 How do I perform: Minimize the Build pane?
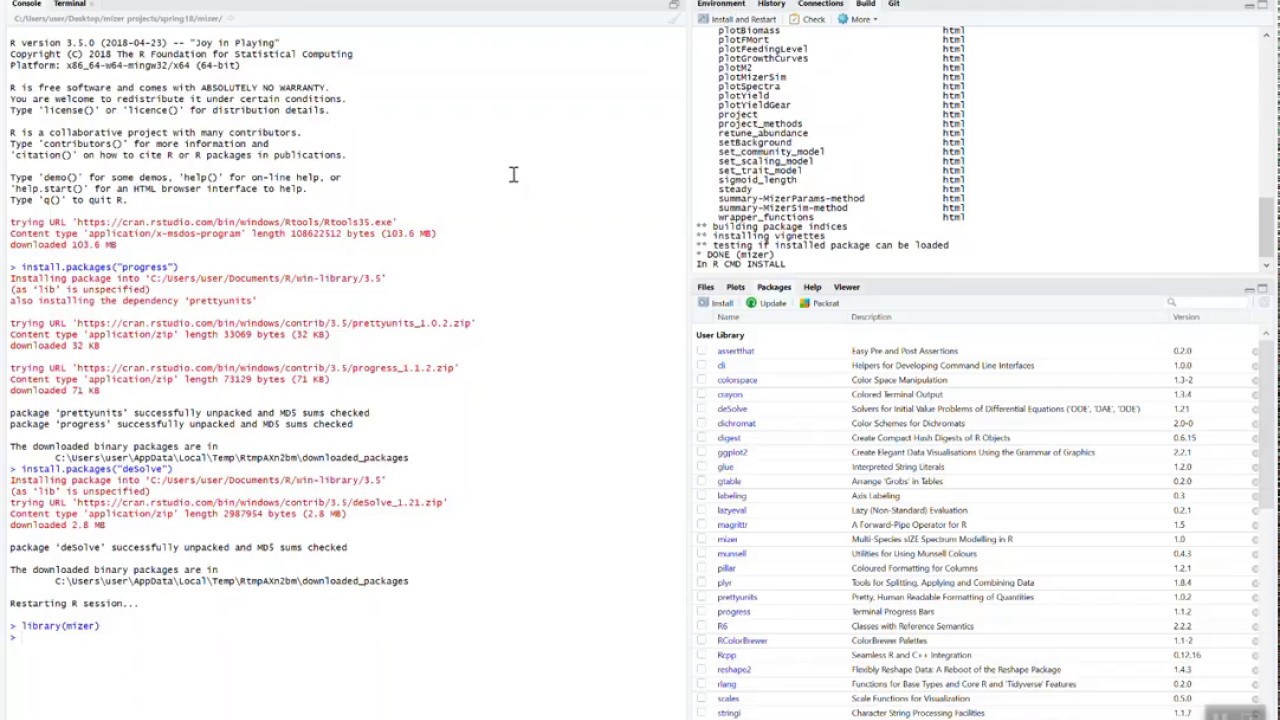pos(1249,5)
